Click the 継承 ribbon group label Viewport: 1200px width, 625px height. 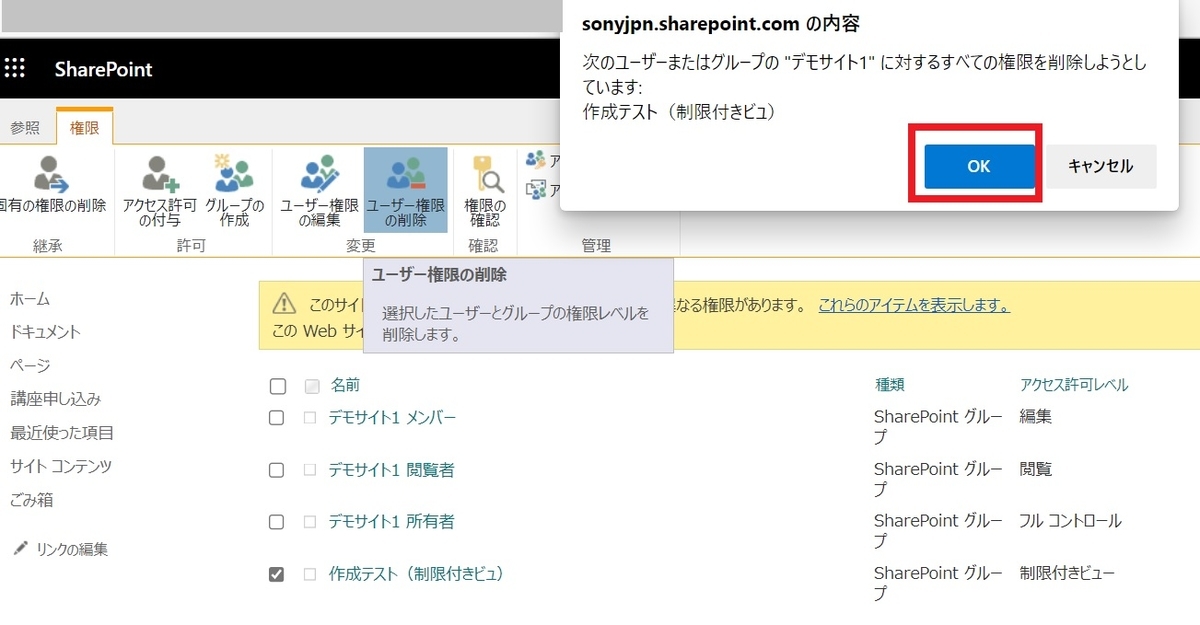(47, 246)
